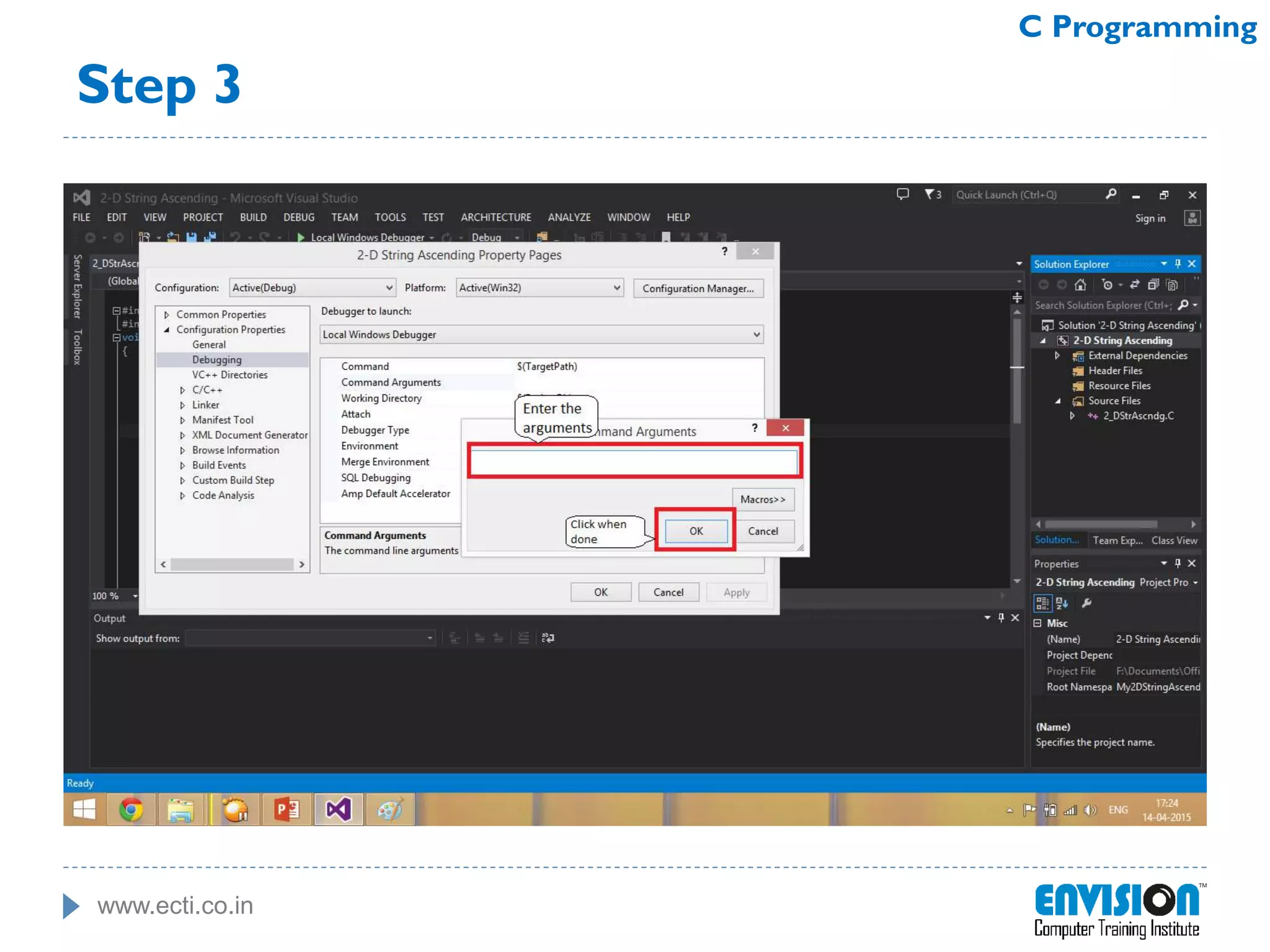Viewport: 1270px width, 952px height.
Task: Pin the Output panel
Action: point(1001,618)
